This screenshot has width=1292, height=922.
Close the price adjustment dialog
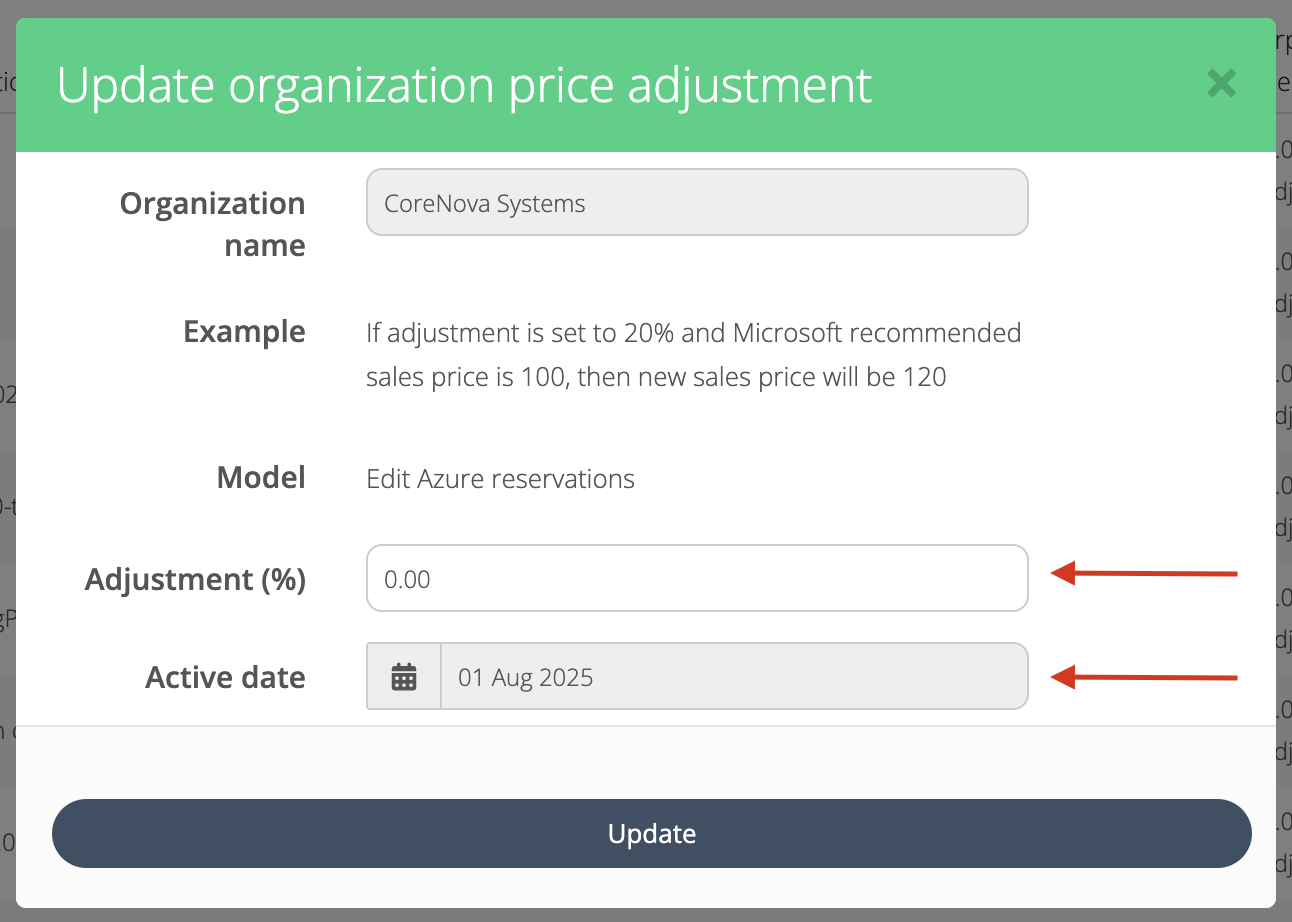pyautogui.click(x=1221, y=83)
